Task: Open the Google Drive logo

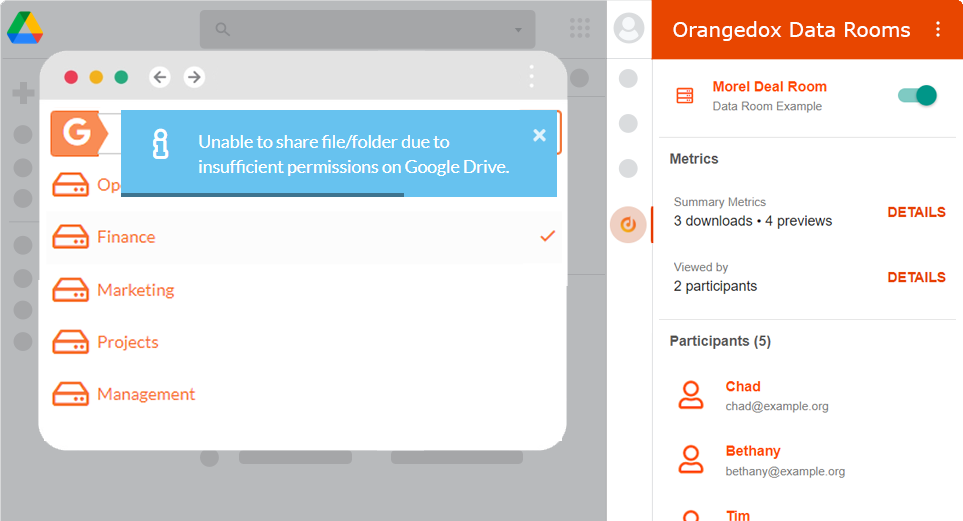Action: tap(25, 28)
